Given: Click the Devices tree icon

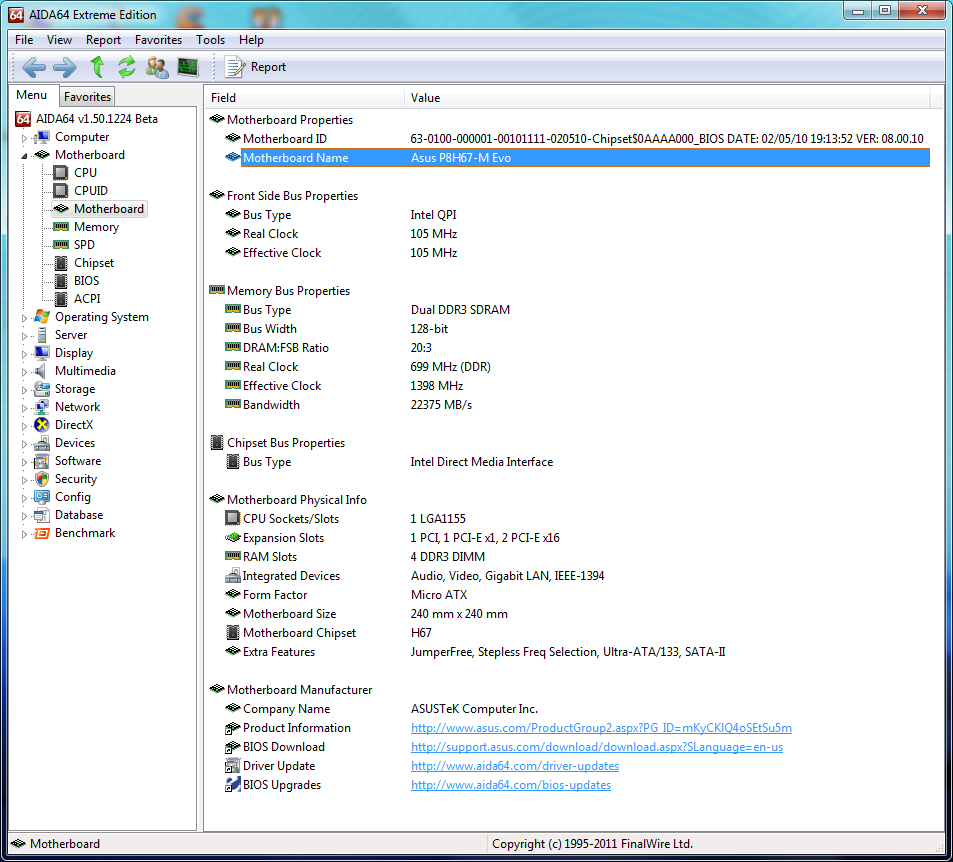Looking at the screenshot, I should tap(42, 443).
